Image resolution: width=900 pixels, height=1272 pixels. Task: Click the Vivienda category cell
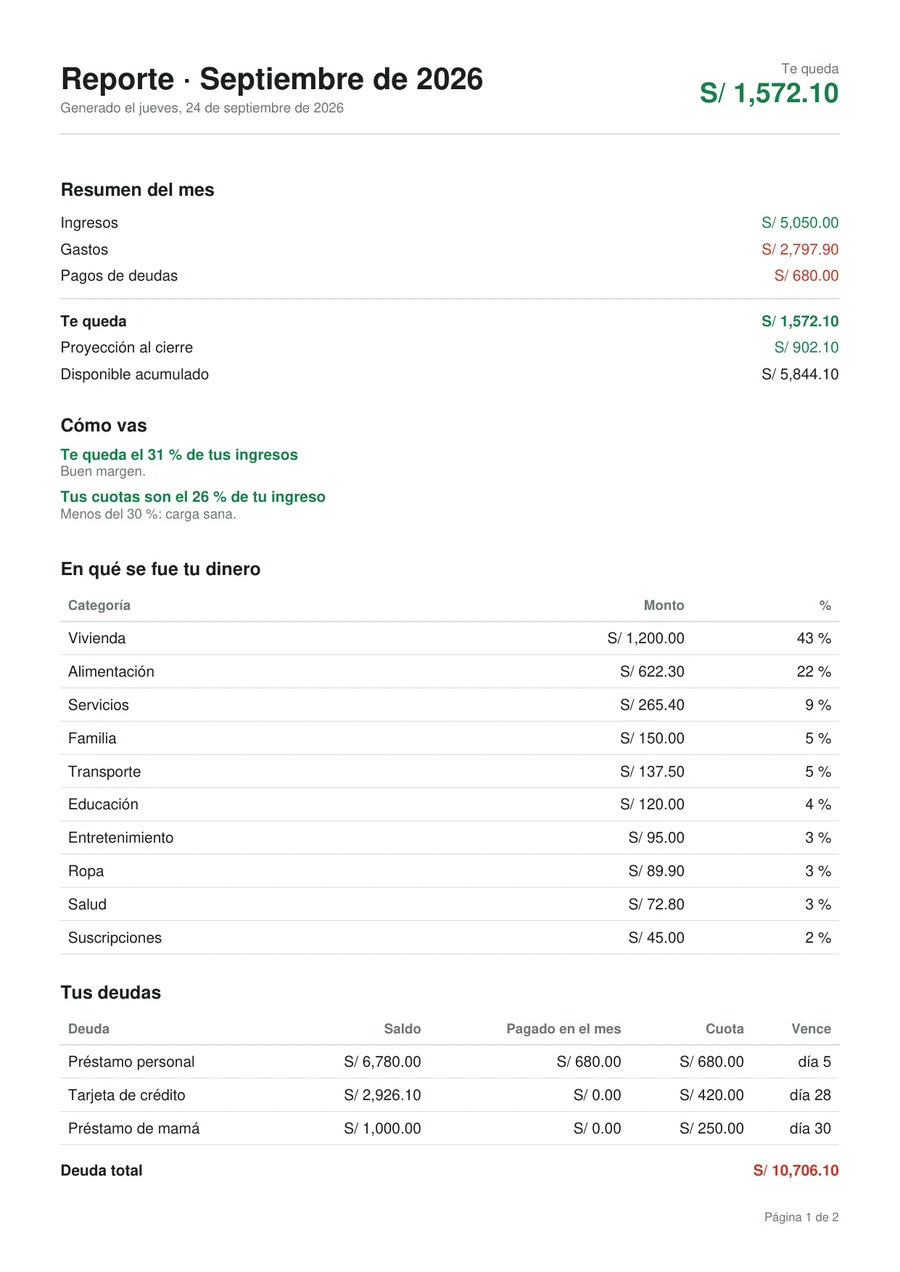tap(97, 638)
